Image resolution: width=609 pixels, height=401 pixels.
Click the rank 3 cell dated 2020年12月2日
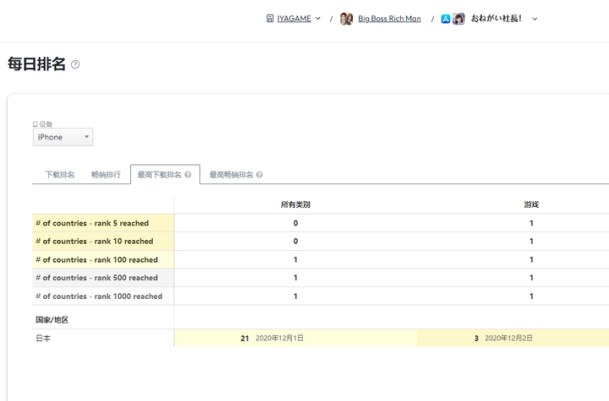[513, 338]
